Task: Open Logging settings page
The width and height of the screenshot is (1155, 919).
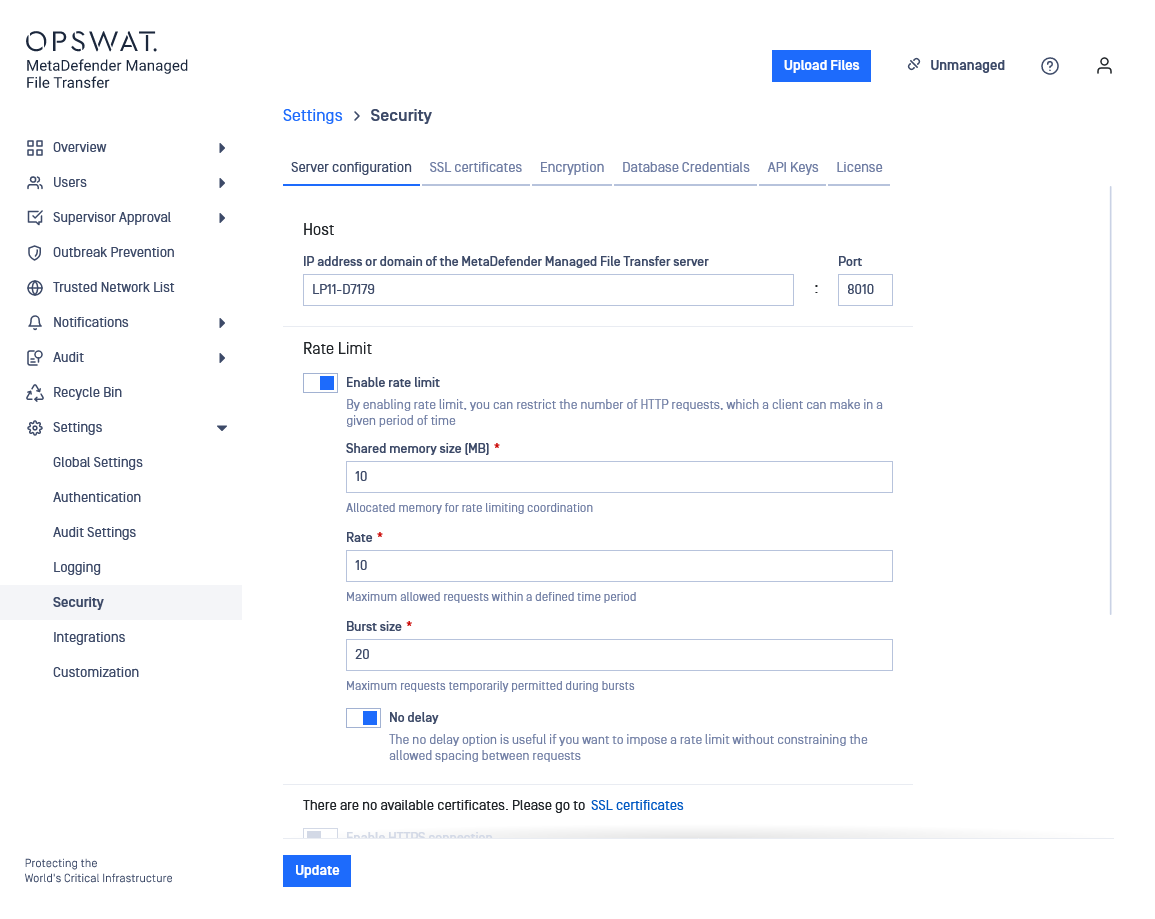Action: click(77, 568)
